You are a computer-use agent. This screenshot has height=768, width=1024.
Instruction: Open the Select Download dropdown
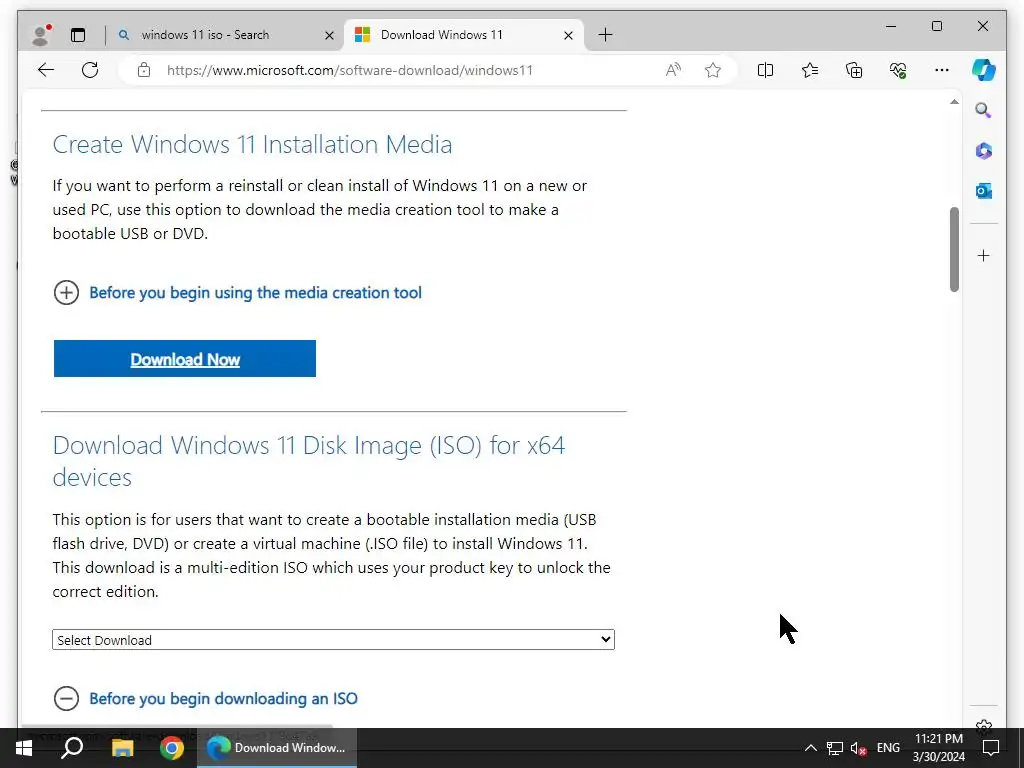333,639
